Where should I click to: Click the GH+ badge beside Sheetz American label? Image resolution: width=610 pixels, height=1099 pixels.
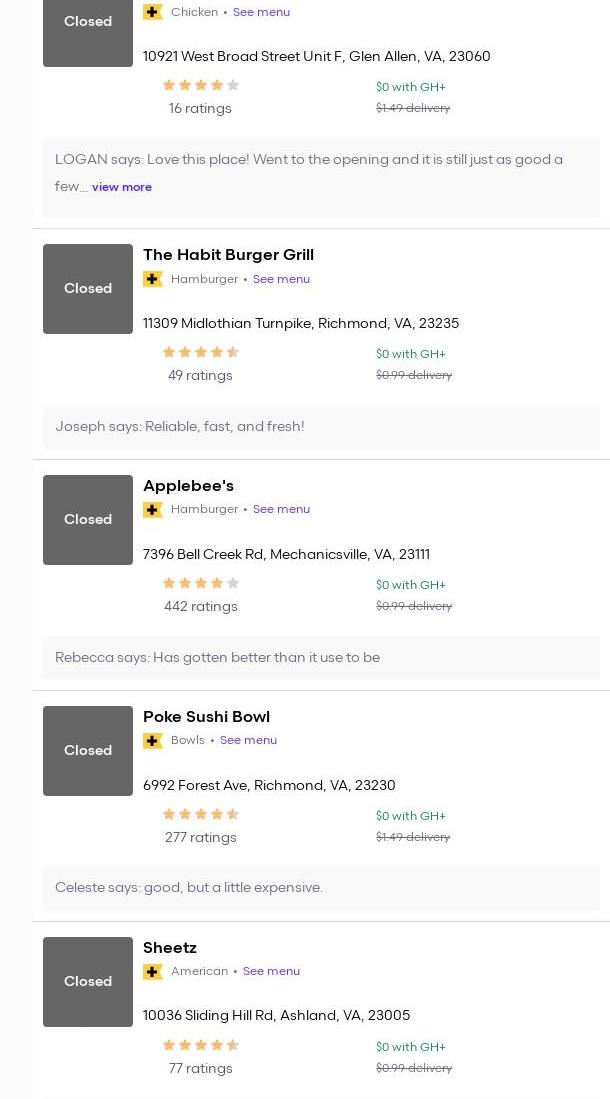pyautogui.click(x=153, y=971)
